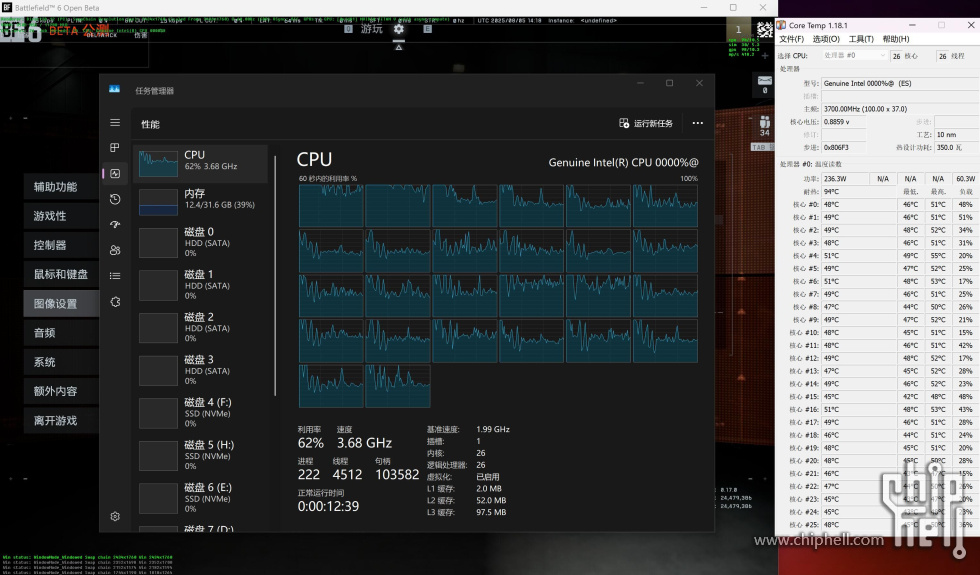Open 选项(O) menu in Core Temp
Screen dimensions: 980x575
[x=826, y=39]
